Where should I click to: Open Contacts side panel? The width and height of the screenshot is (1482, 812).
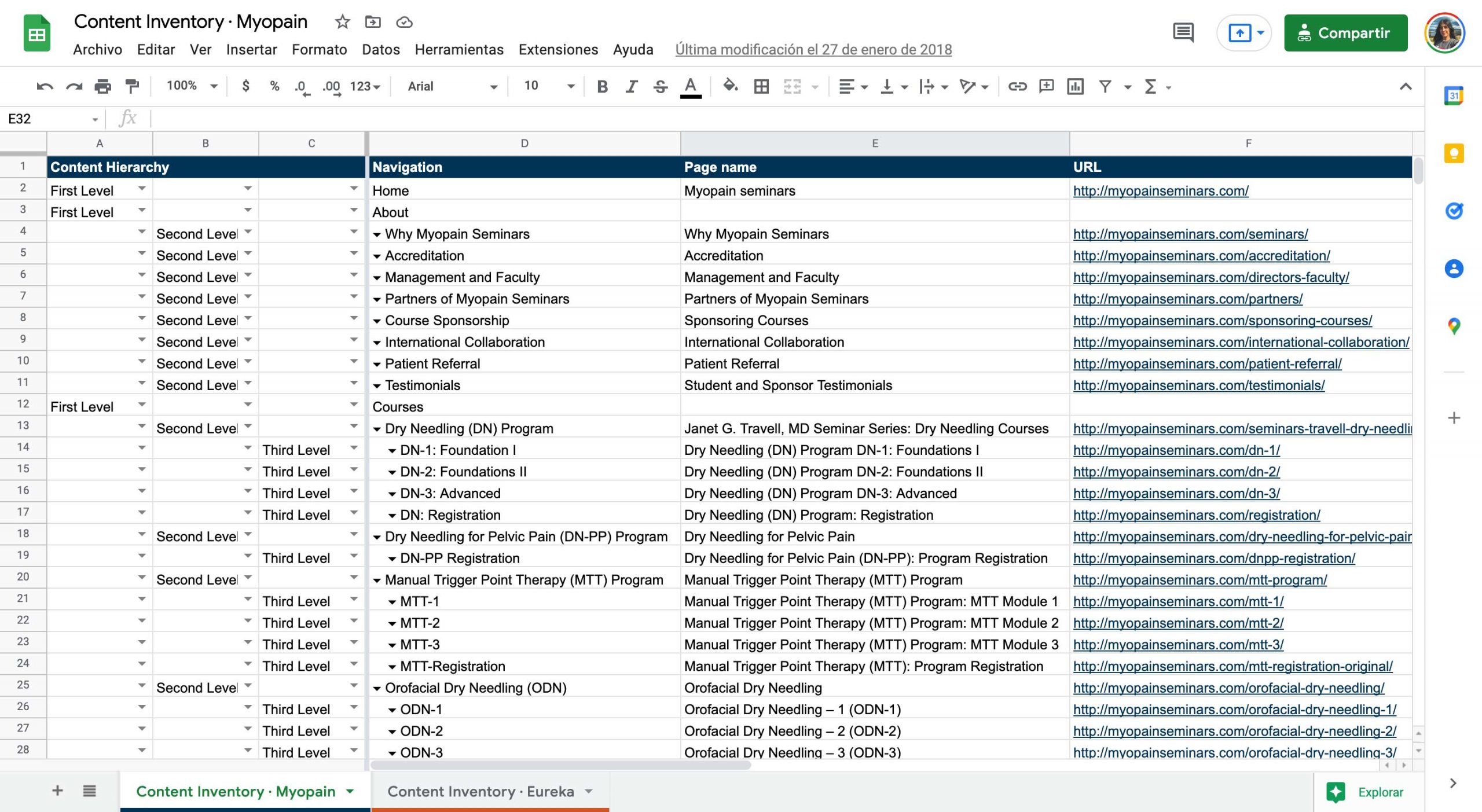pos(1454,269)
